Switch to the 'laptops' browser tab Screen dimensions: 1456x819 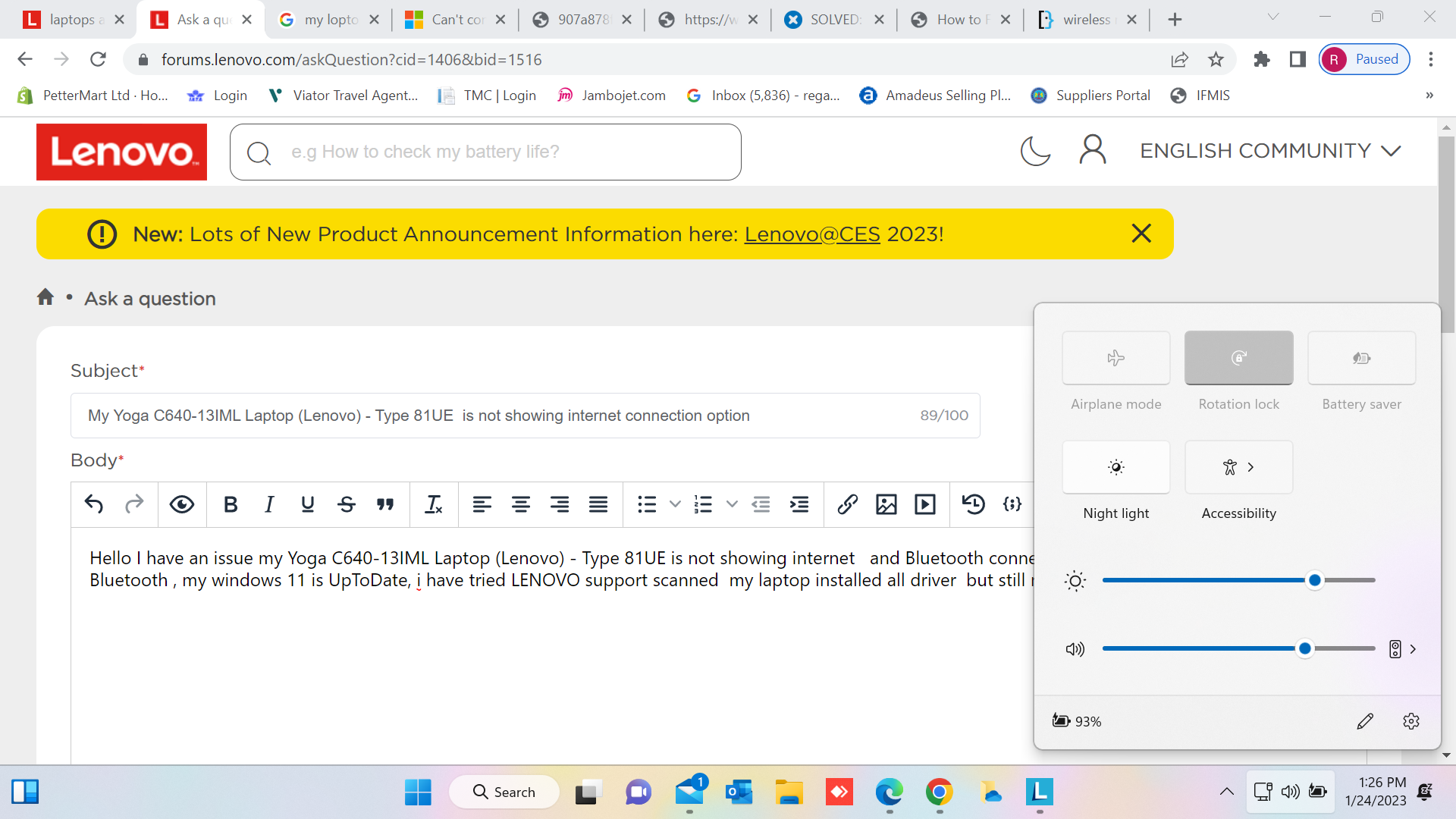74,20
